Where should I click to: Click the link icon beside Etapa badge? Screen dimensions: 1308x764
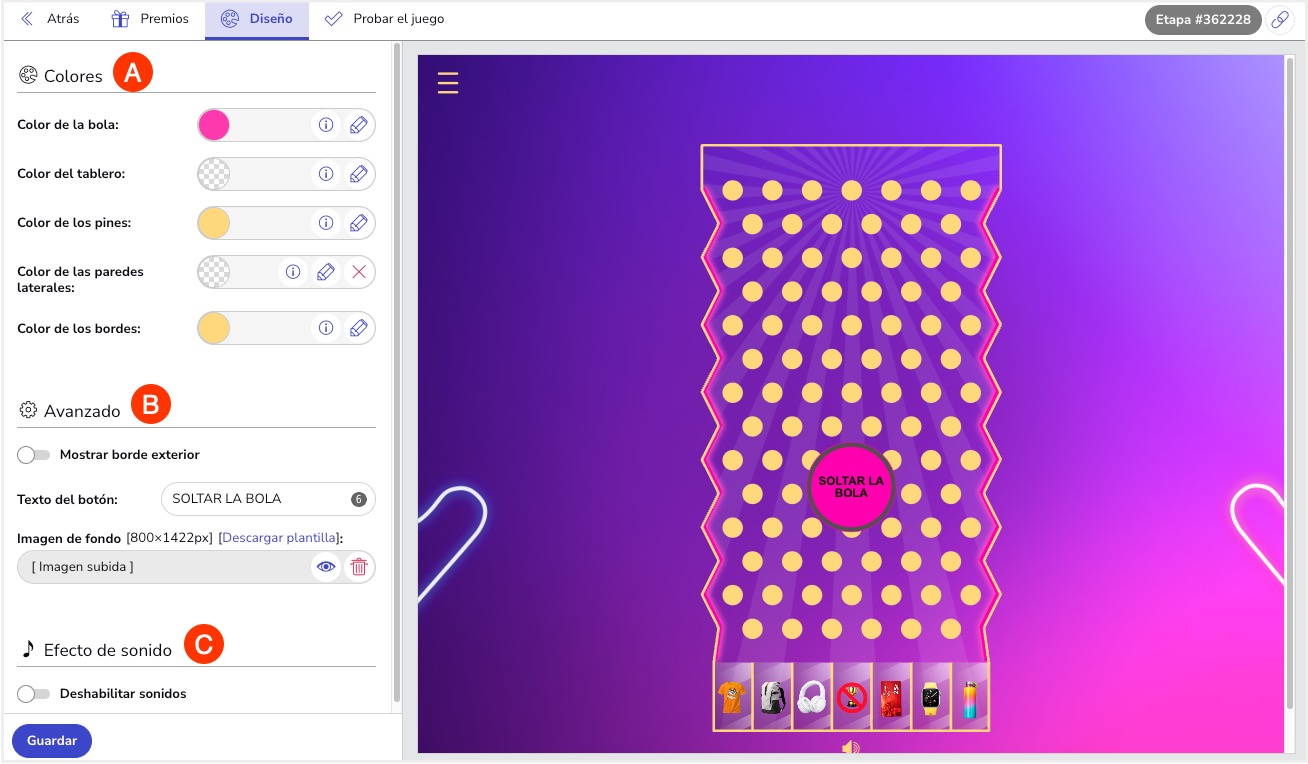click(x=1279, y=20)
